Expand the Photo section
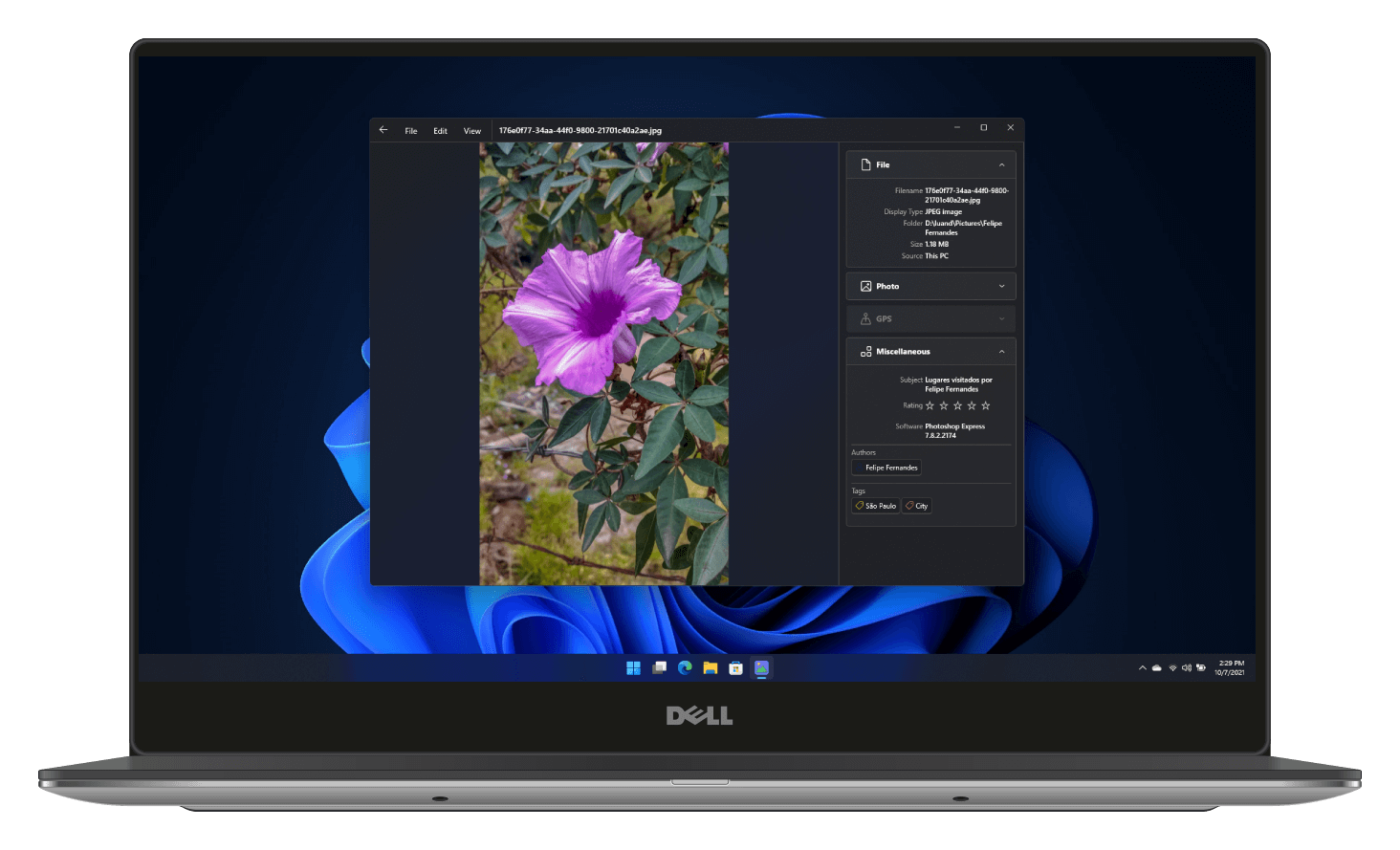The height and width of the screenshot is (850, 1400). tap(1001, 285)
